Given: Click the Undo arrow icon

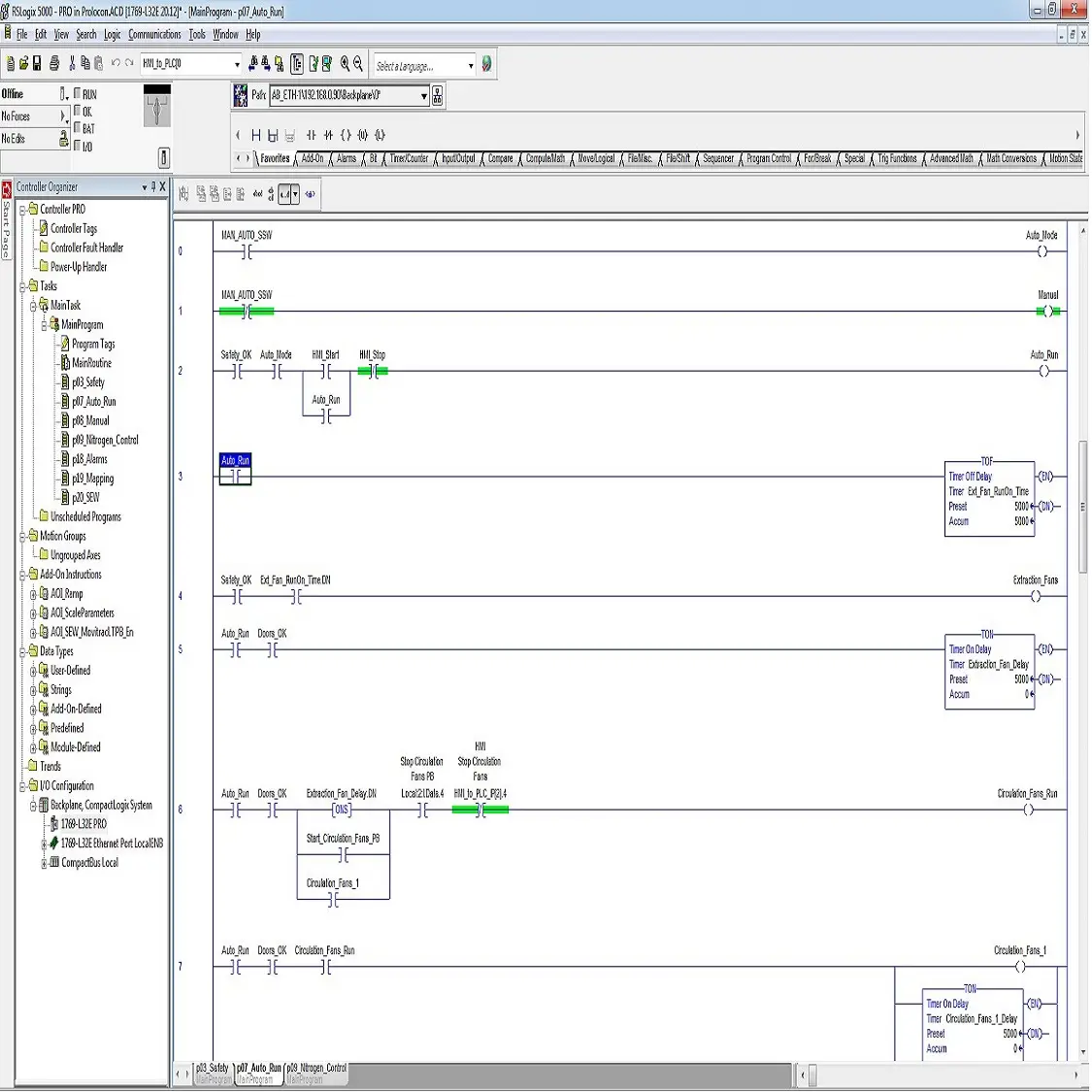Looking at the screenshot, I should 116,63.
